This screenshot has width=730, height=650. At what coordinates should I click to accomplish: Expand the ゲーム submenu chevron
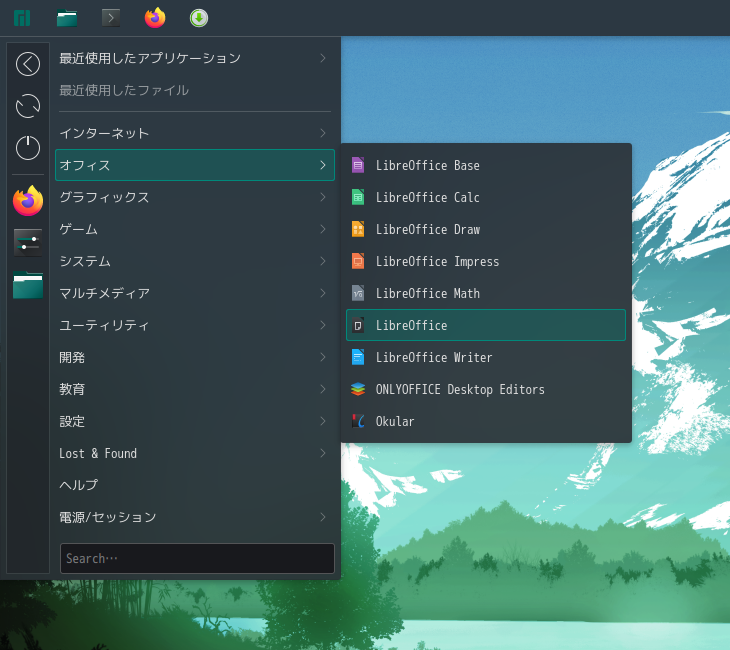323,229
